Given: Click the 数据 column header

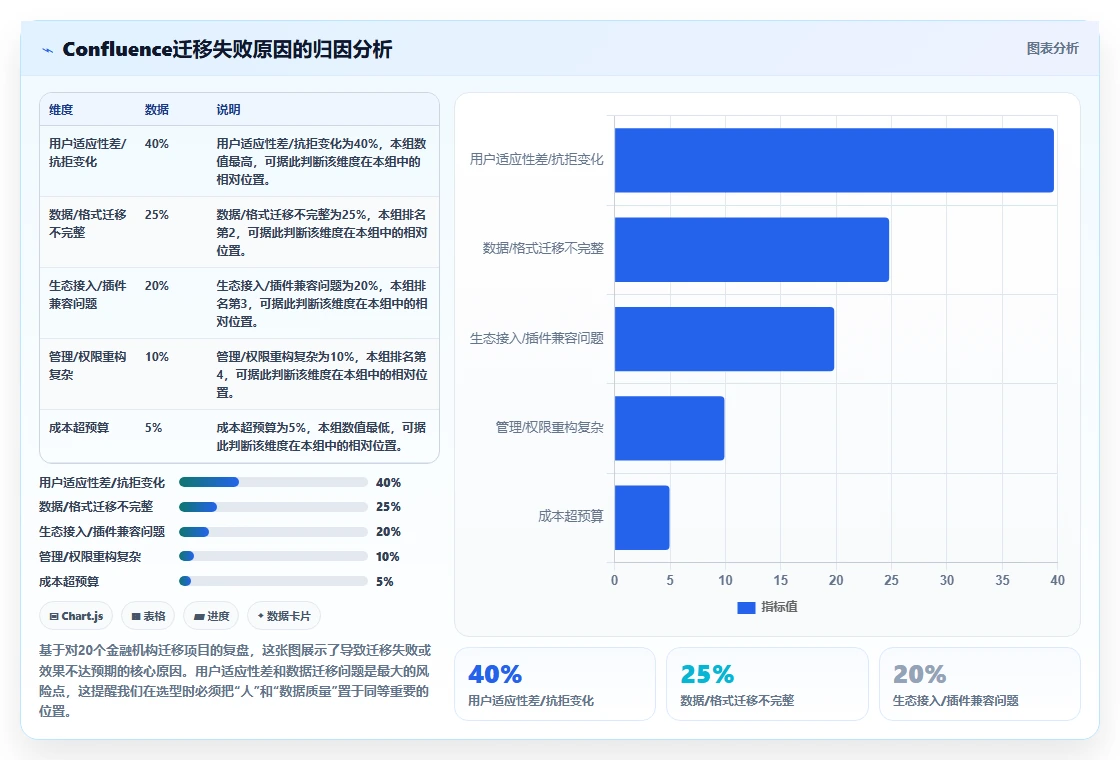Looking at the screenshot, I should (156, 109).
